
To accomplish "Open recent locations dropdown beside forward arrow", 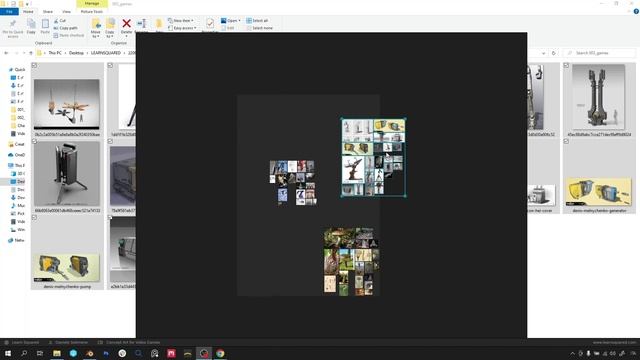I will [x=24, y=53].
